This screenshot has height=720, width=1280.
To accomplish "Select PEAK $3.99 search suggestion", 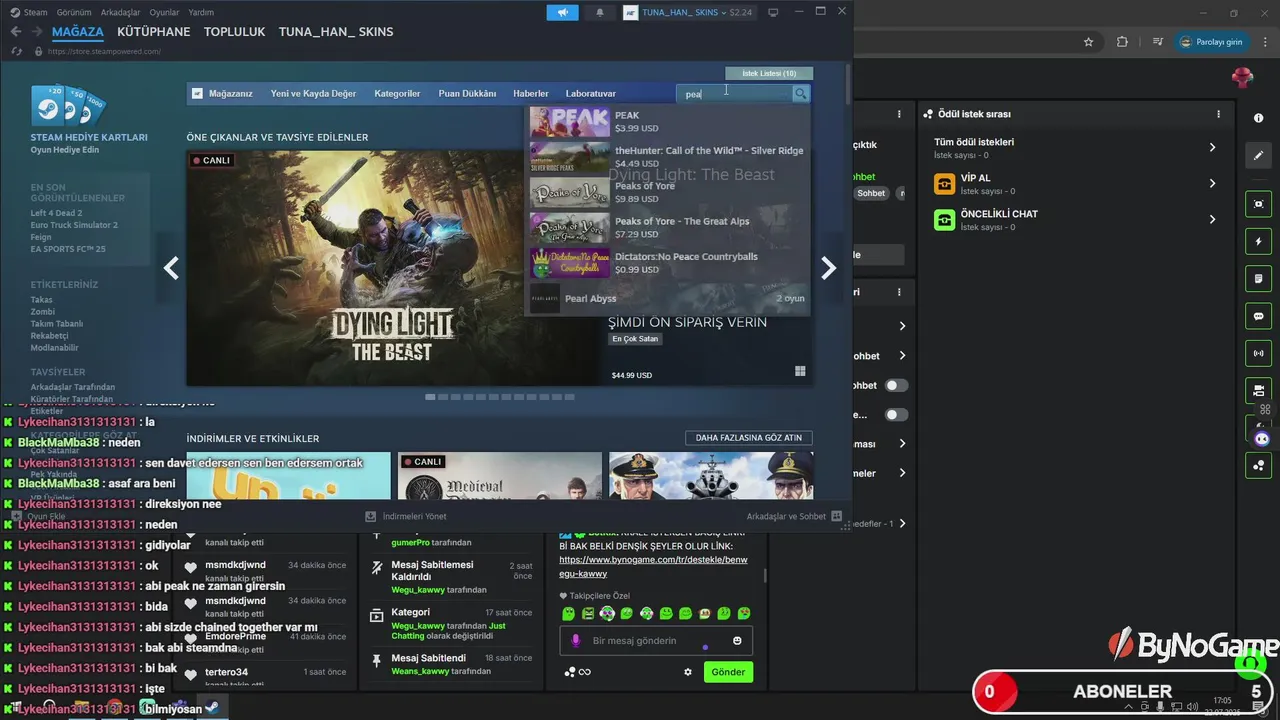I will coord(668,121).
